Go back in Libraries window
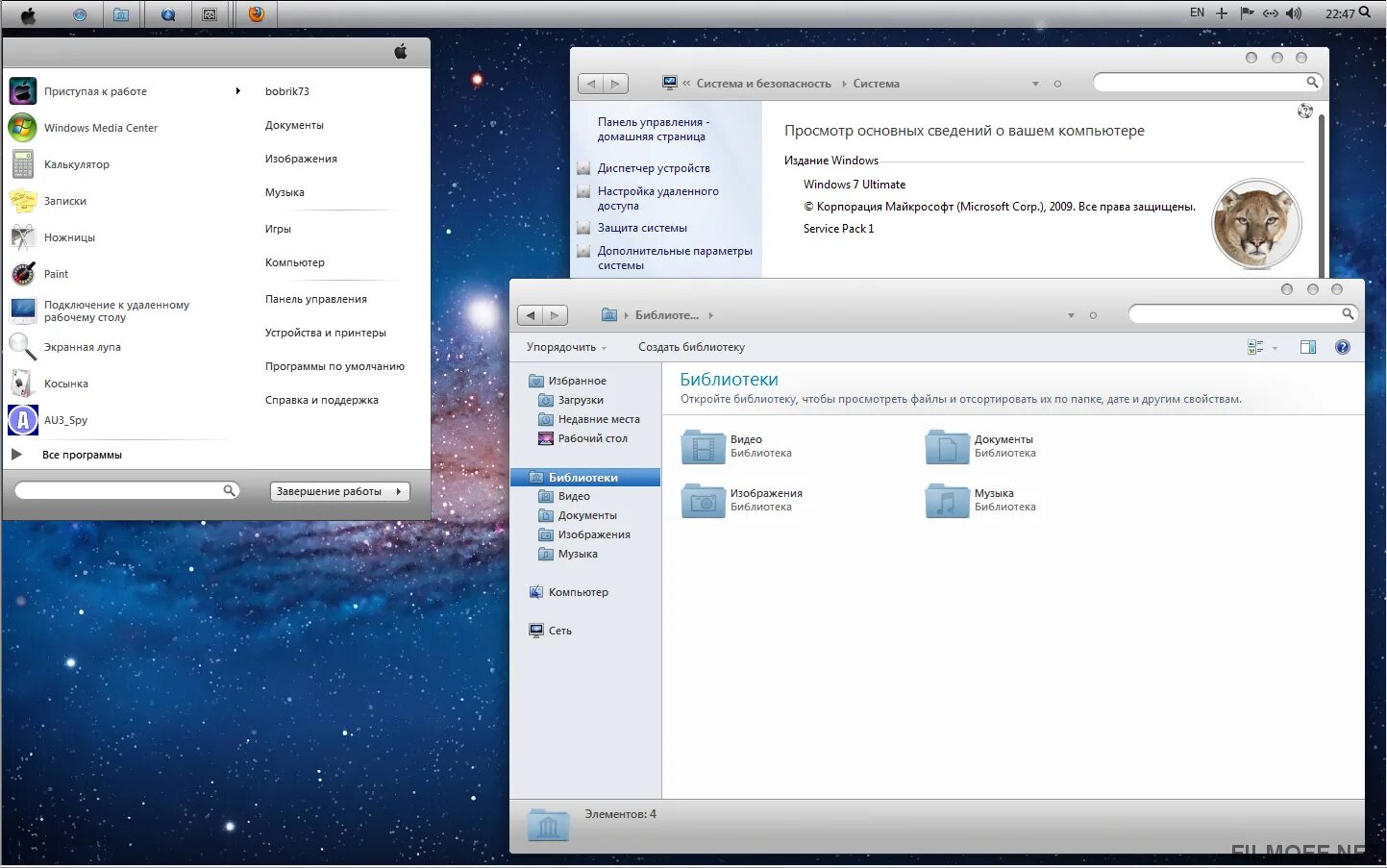The width and height of the screenshot is (1387, 868). [531, 315]
